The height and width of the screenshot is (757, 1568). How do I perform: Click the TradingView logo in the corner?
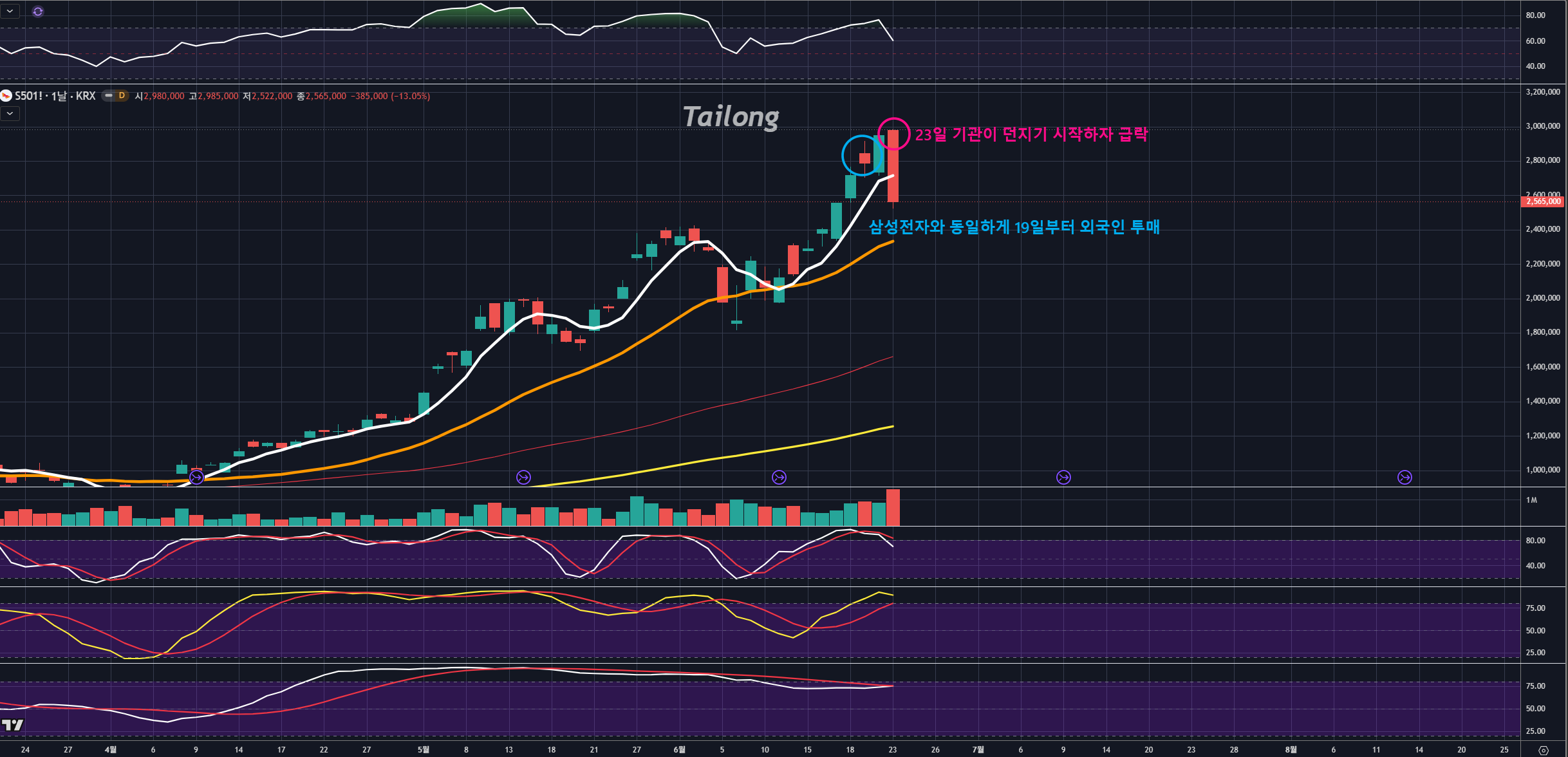[12, 725]
